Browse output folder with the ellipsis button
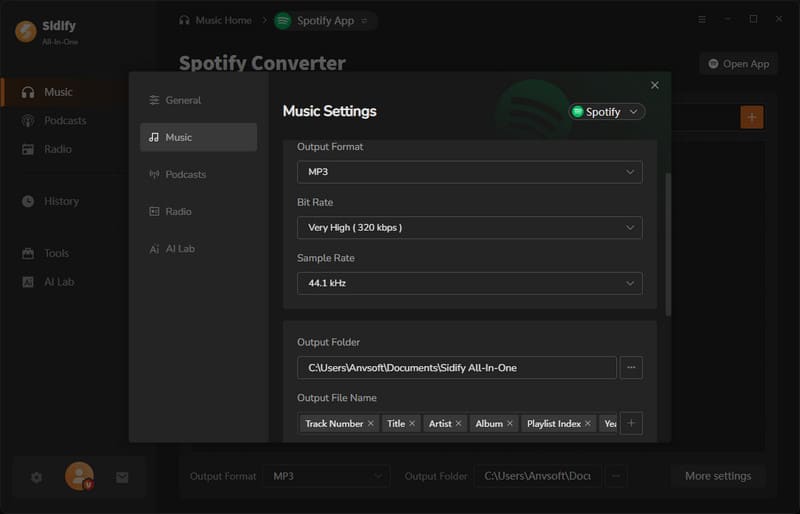Viewport: 800px width, 514px height. (x=631, y=368)
